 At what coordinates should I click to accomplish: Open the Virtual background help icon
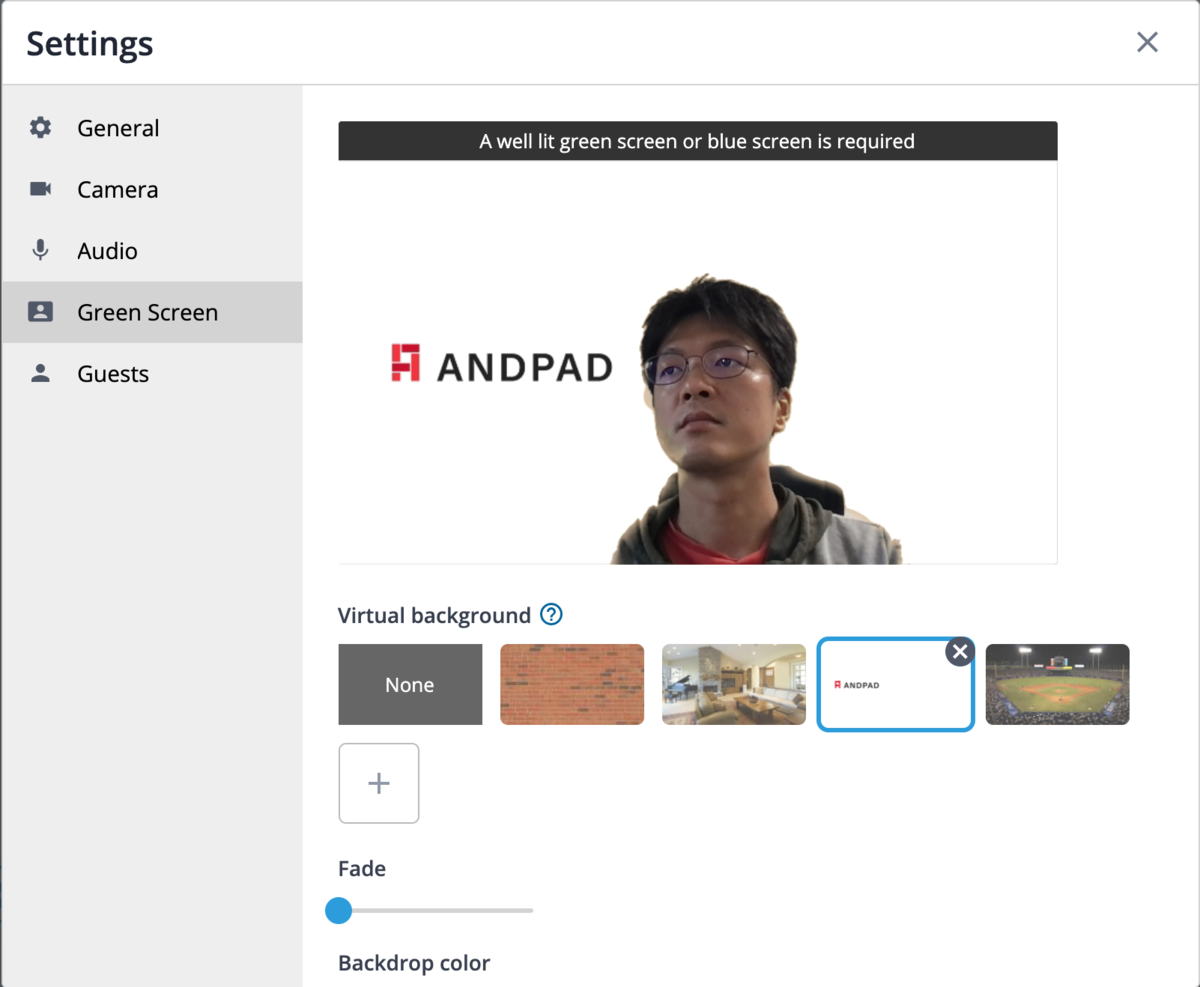point(551,614)
